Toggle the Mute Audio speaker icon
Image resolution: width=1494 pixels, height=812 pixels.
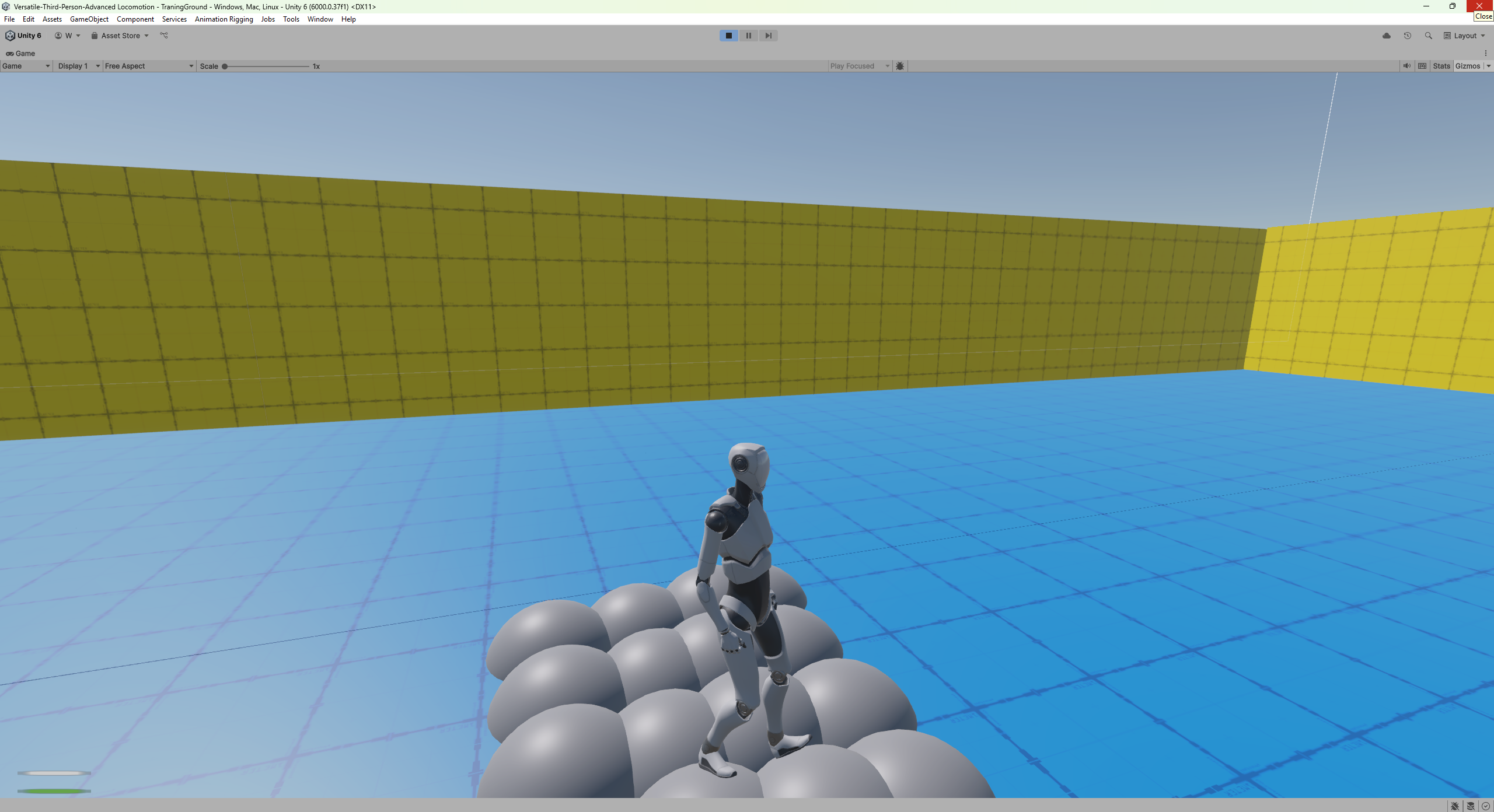1407,66
